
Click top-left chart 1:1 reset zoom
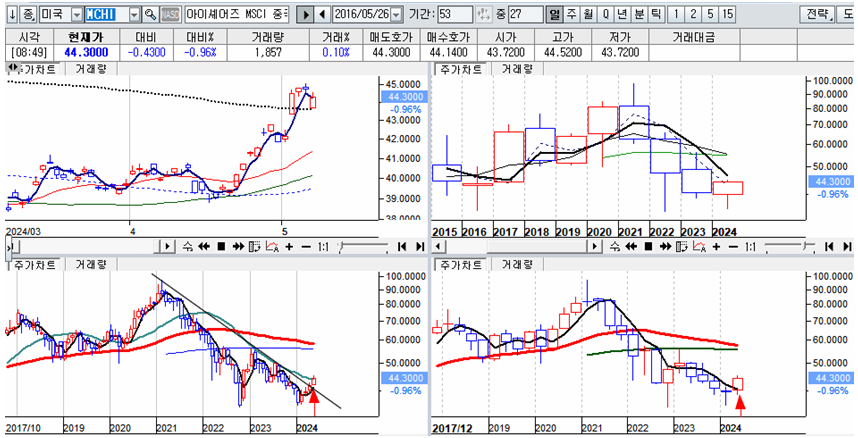322,246
